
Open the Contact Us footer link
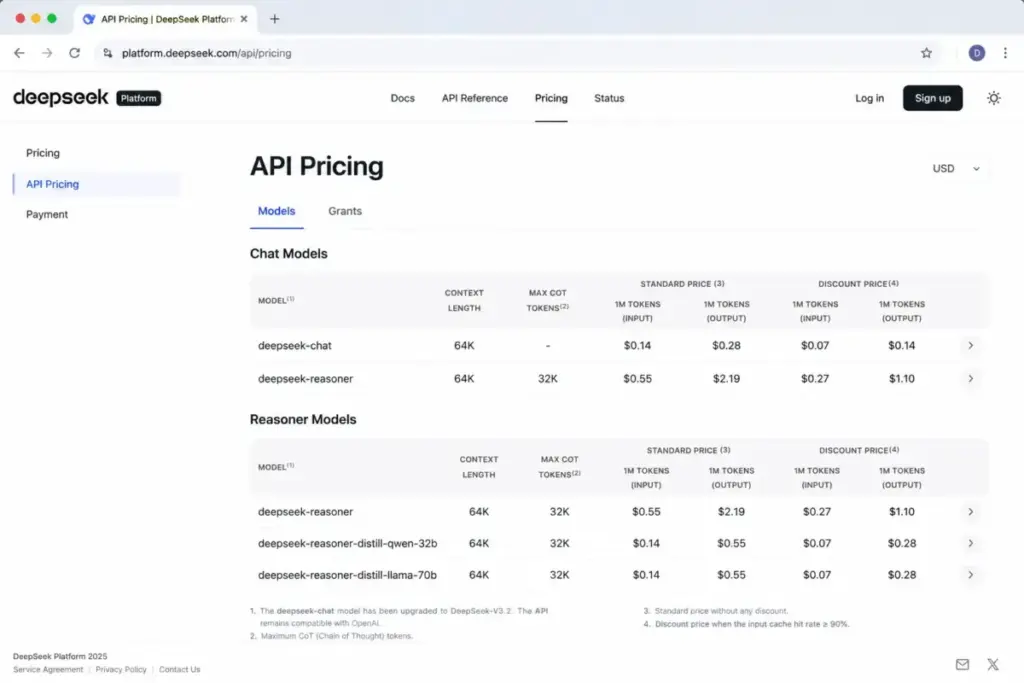tap(180, 669)
